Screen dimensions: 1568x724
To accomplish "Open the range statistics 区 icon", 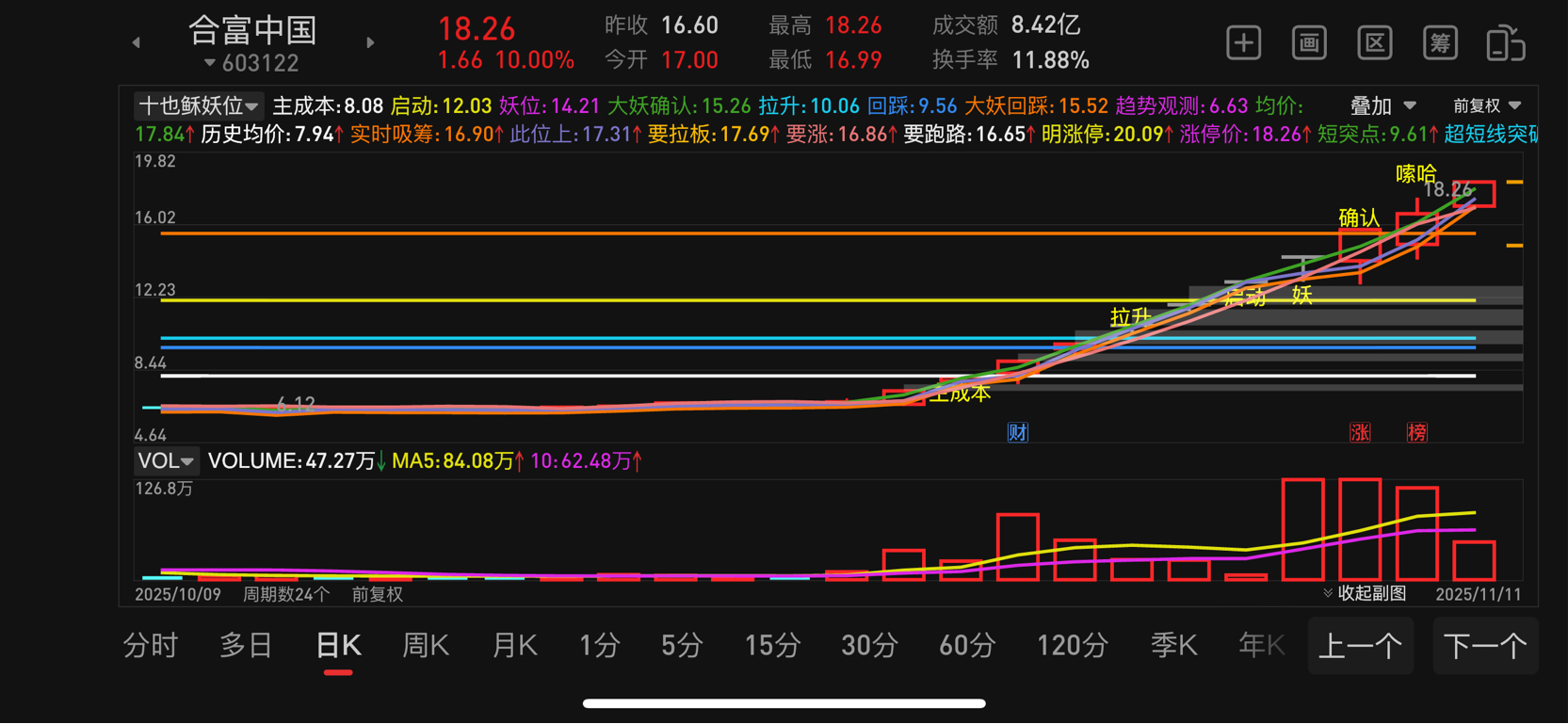I will coord(1375,43).
